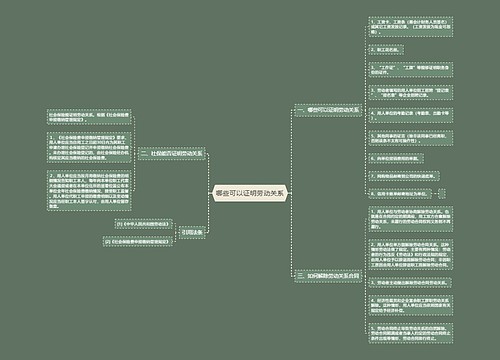
Task: Select the five-line 用人单位 node under branch 二
Action: 89,147
